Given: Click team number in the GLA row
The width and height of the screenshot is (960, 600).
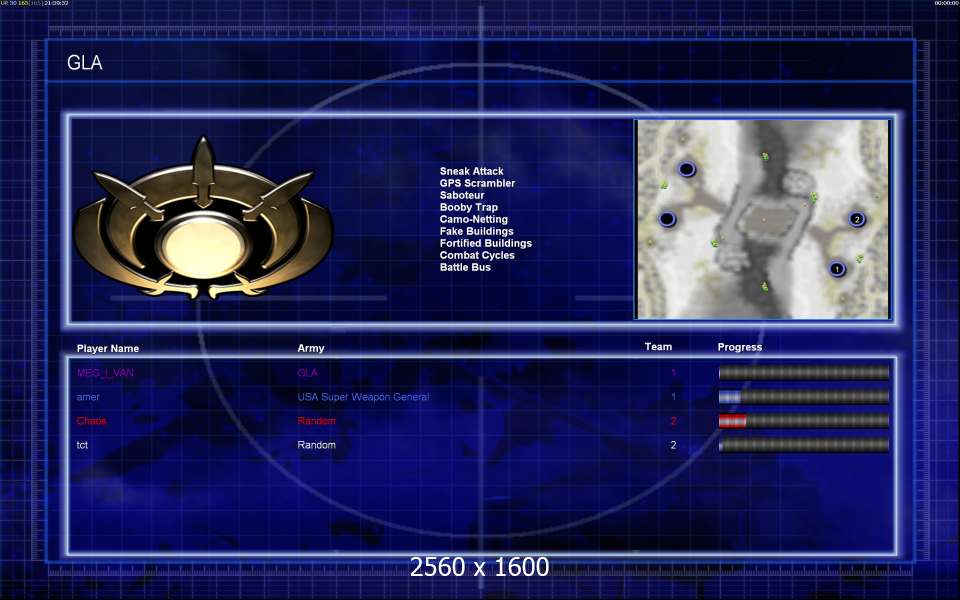Looking at the screenshot, I should (673, 372).
